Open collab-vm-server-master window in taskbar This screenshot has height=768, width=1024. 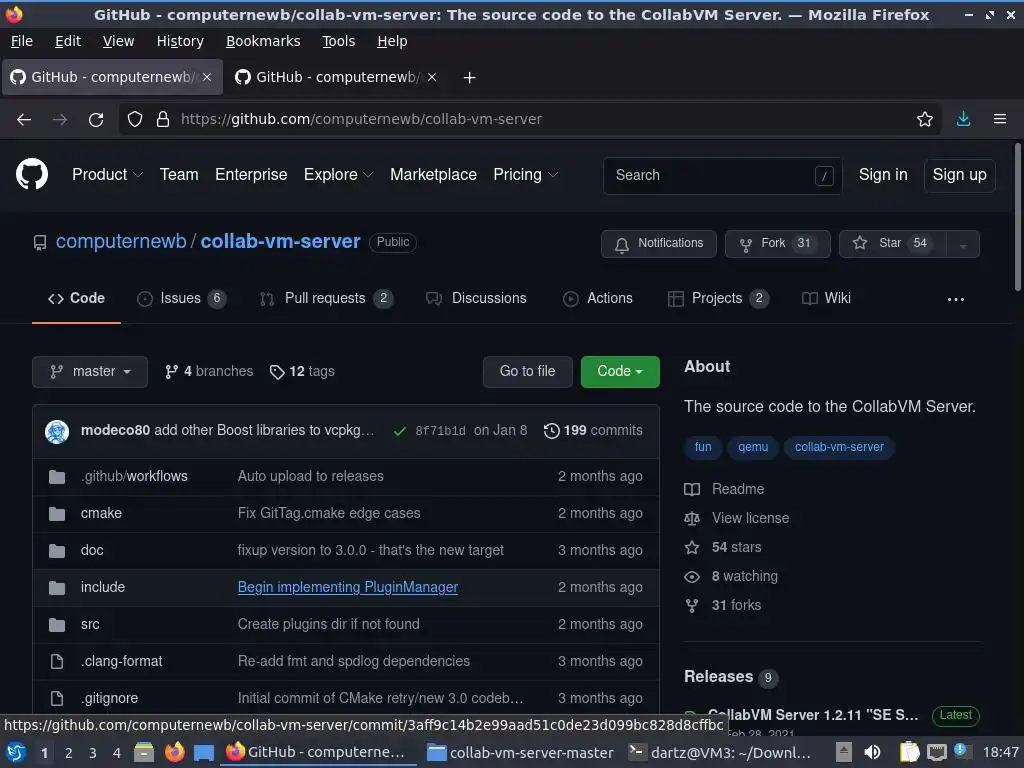point(520,753)
